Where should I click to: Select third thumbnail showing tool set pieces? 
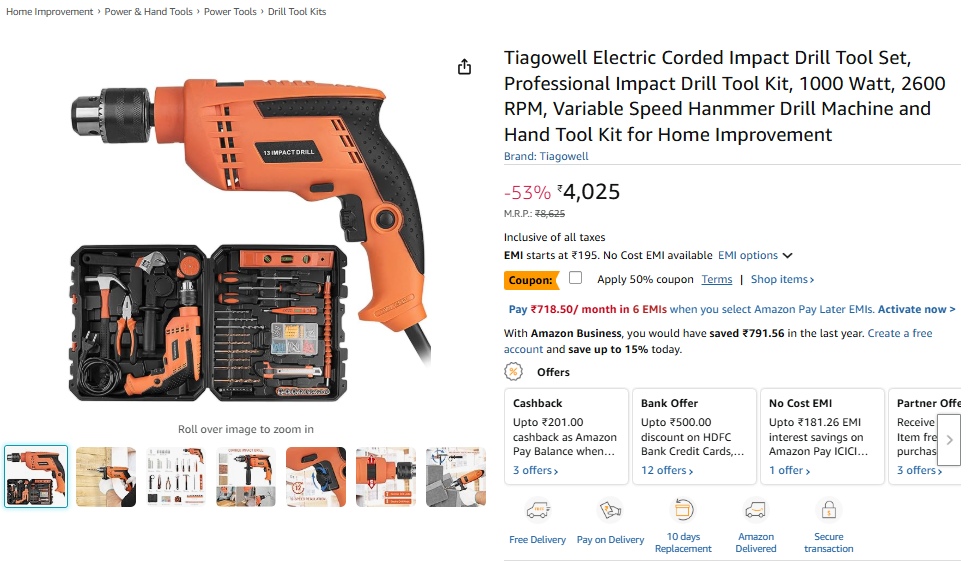[176, 477]
